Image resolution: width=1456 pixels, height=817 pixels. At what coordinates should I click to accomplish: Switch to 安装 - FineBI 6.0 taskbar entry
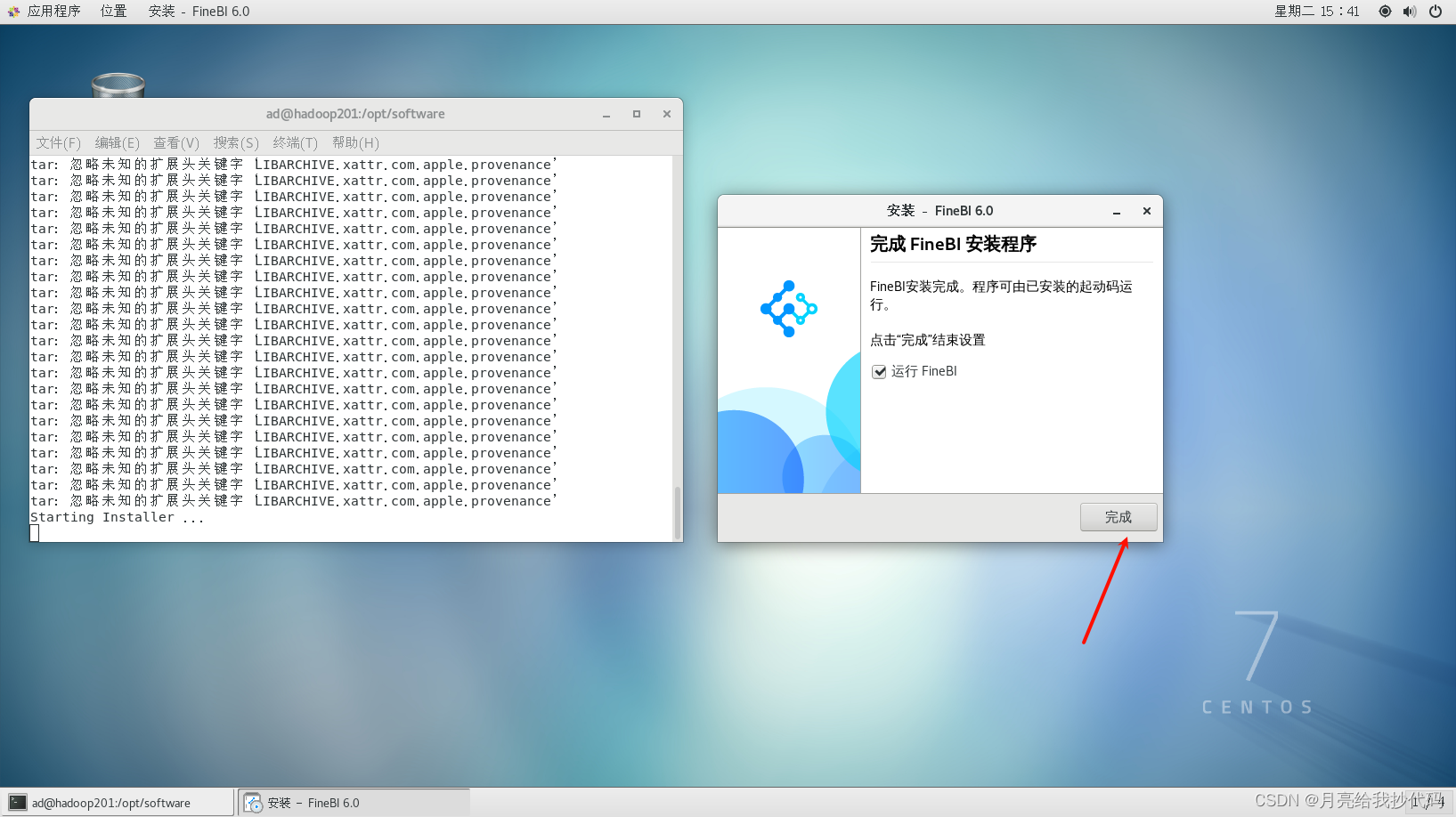(354, 803)
